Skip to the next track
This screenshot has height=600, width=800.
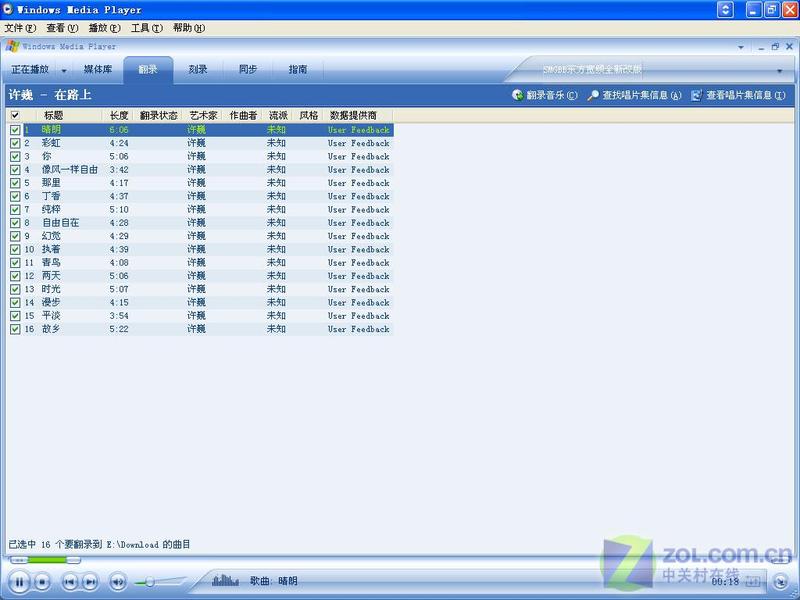pyautogui.click(x=90, y=581)
